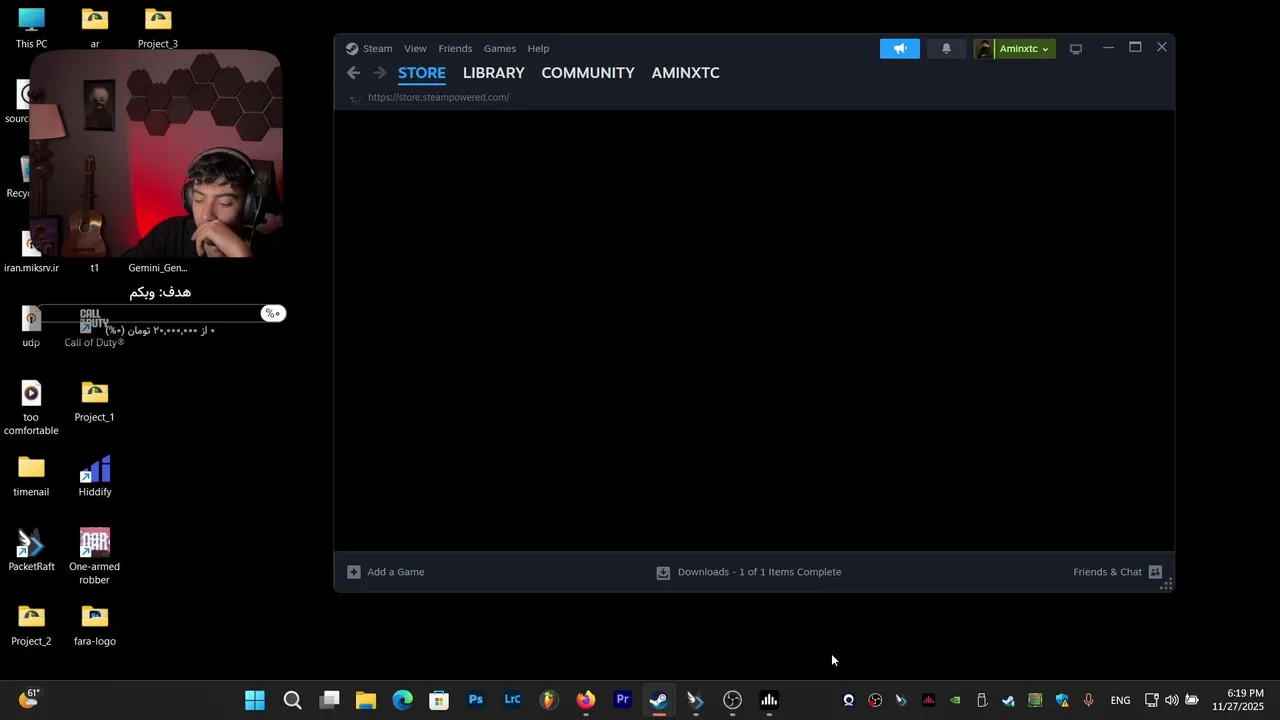Image resolution: width=1280 pixels, height=720 pixels.
Task: Click the Downloads tray icon in Steam
Action: [663, 572]
